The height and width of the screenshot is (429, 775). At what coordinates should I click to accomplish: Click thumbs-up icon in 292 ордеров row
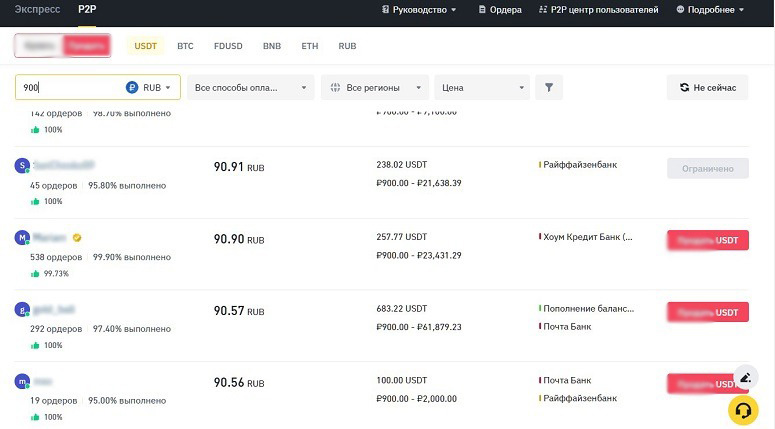coord(35,345)
